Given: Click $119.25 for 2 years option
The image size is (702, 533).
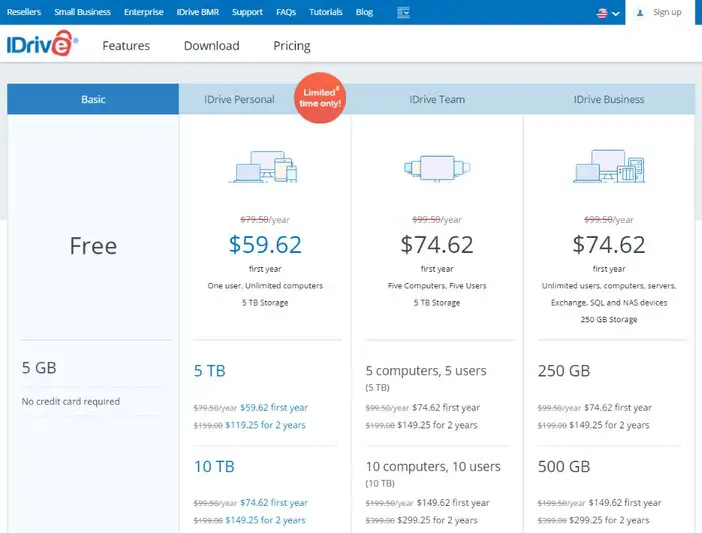Looking at the screenshot, I should 265,425.
